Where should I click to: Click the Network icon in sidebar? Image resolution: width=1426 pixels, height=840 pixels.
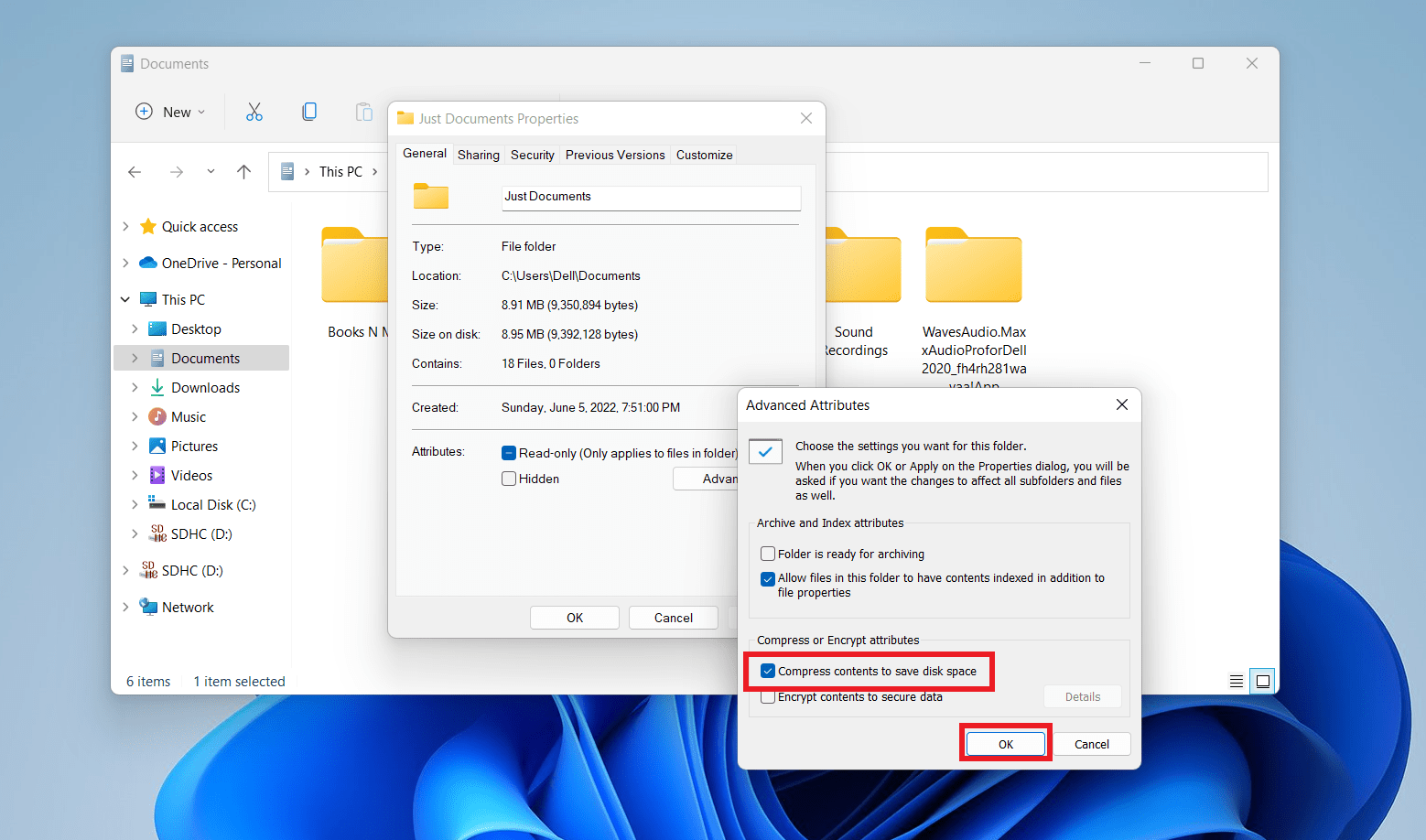(x=148, y=607)
